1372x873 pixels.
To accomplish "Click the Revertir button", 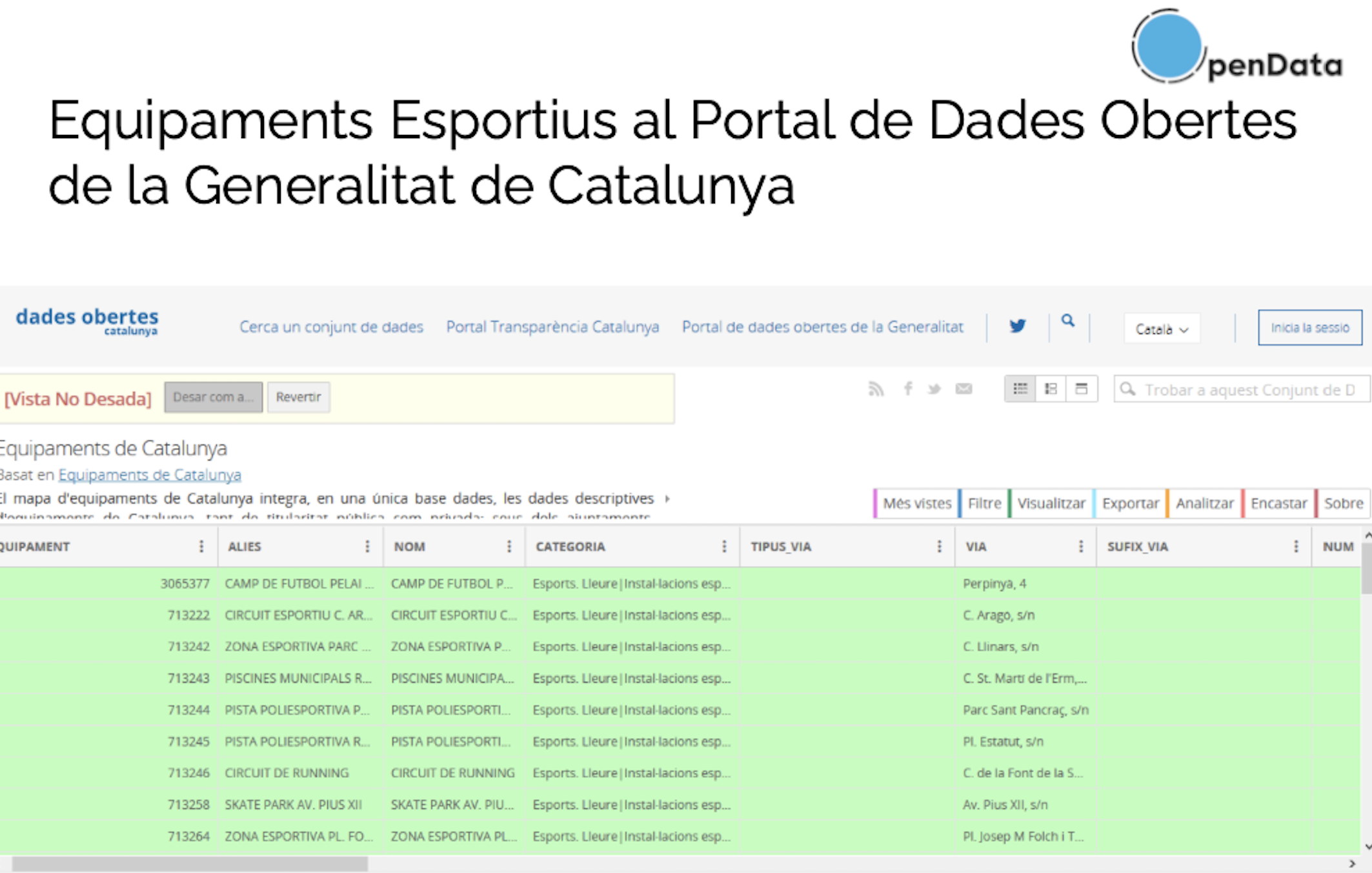I will coord(298,397).
